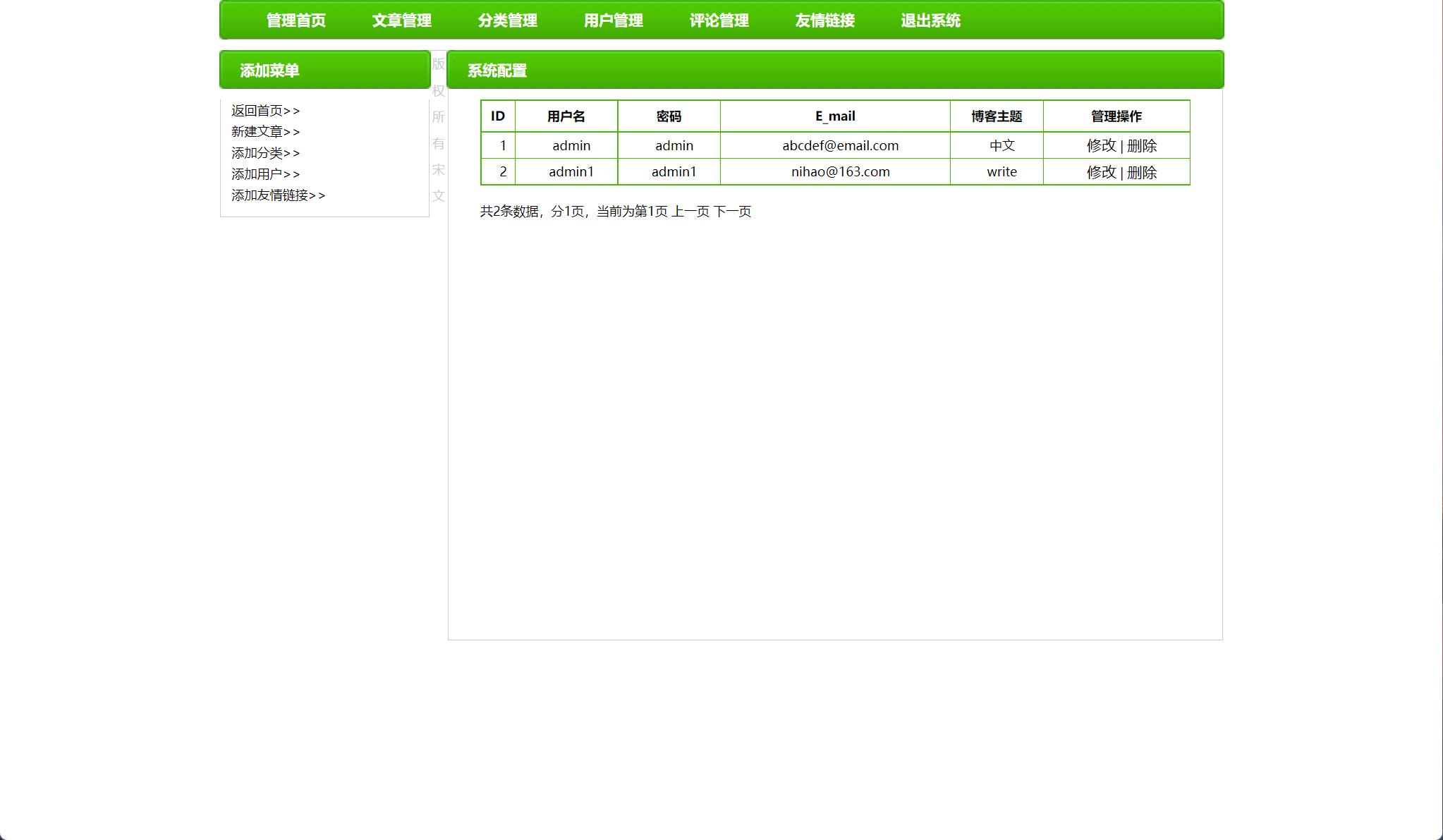Screen dimensions: 1443x840
Task: Open the 管理首页 menu item
Action: coord(296,20)
